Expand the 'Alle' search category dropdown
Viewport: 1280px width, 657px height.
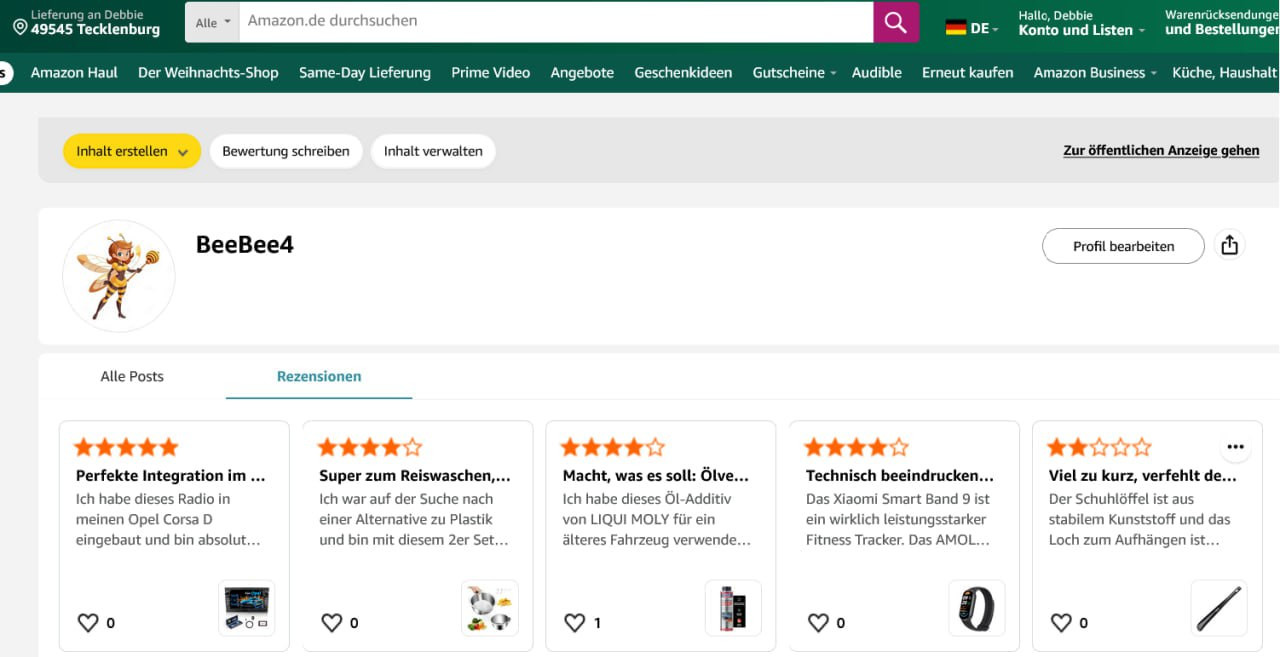212,22
